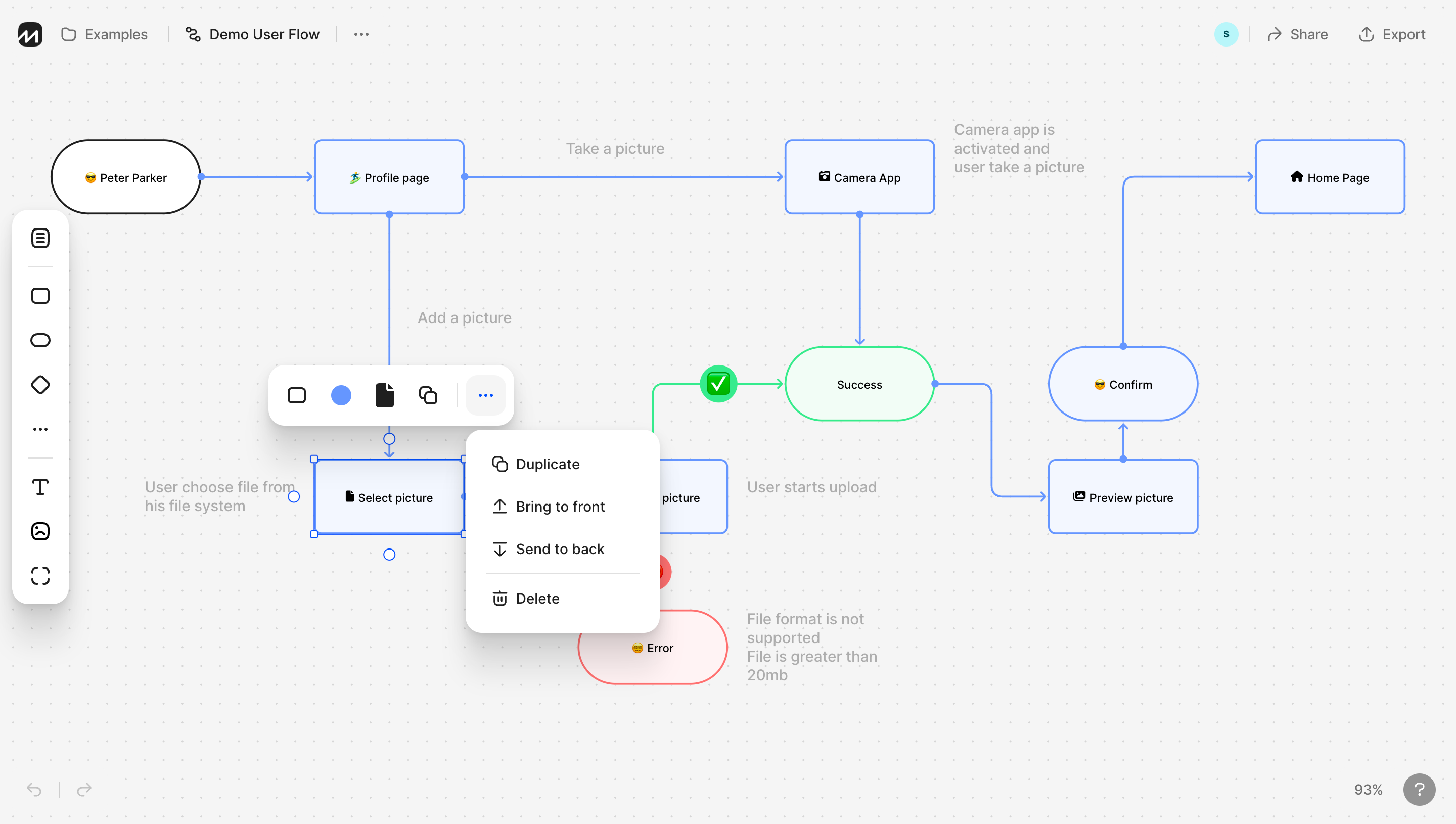Select the diamond shape tool
Screen dimensions: 1456x824
coord(40,385)
